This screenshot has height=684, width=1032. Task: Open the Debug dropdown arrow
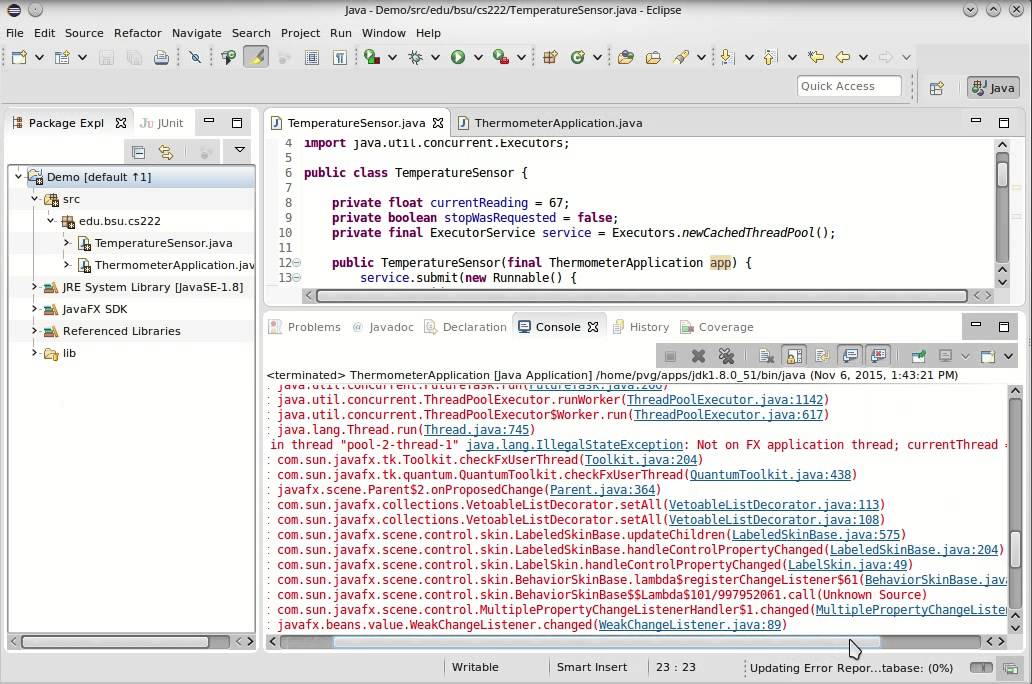coord(435,57)
